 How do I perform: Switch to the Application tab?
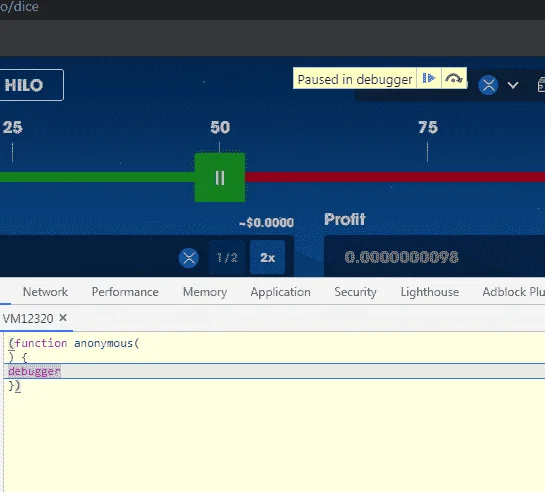tap(280, 292)
